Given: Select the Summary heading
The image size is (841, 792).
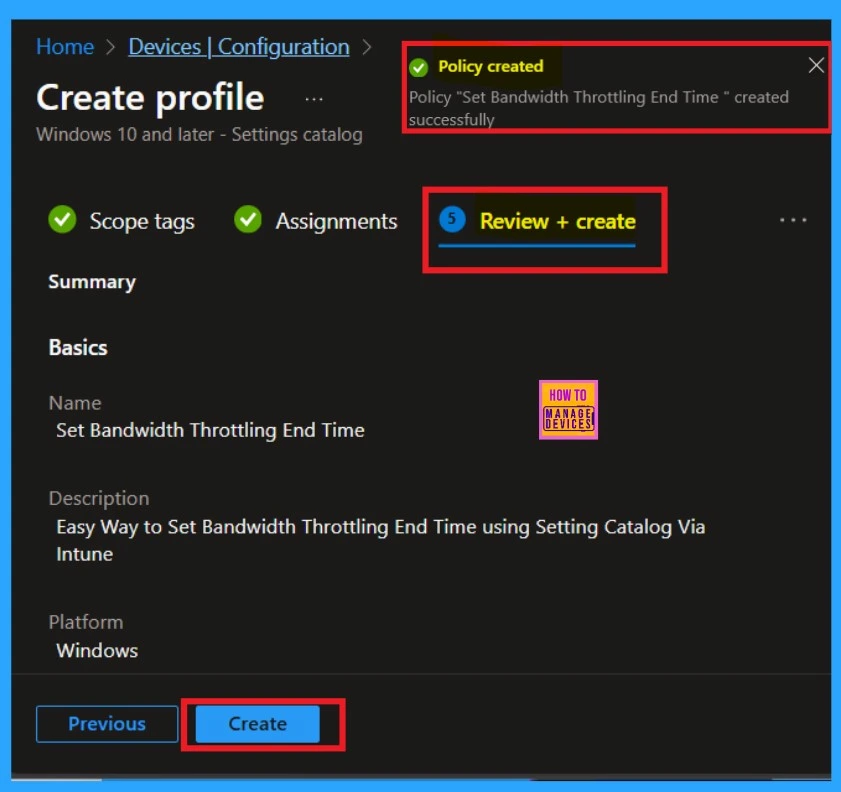Looking at the screenshot, I should click(x=92, y=282).
